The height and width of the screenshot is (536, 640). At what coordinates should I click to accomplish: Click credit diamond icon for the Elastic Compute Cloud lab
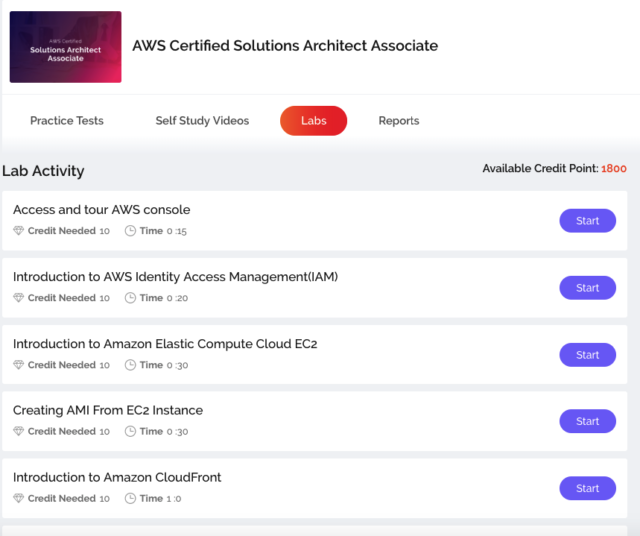(x=18, y=365)
